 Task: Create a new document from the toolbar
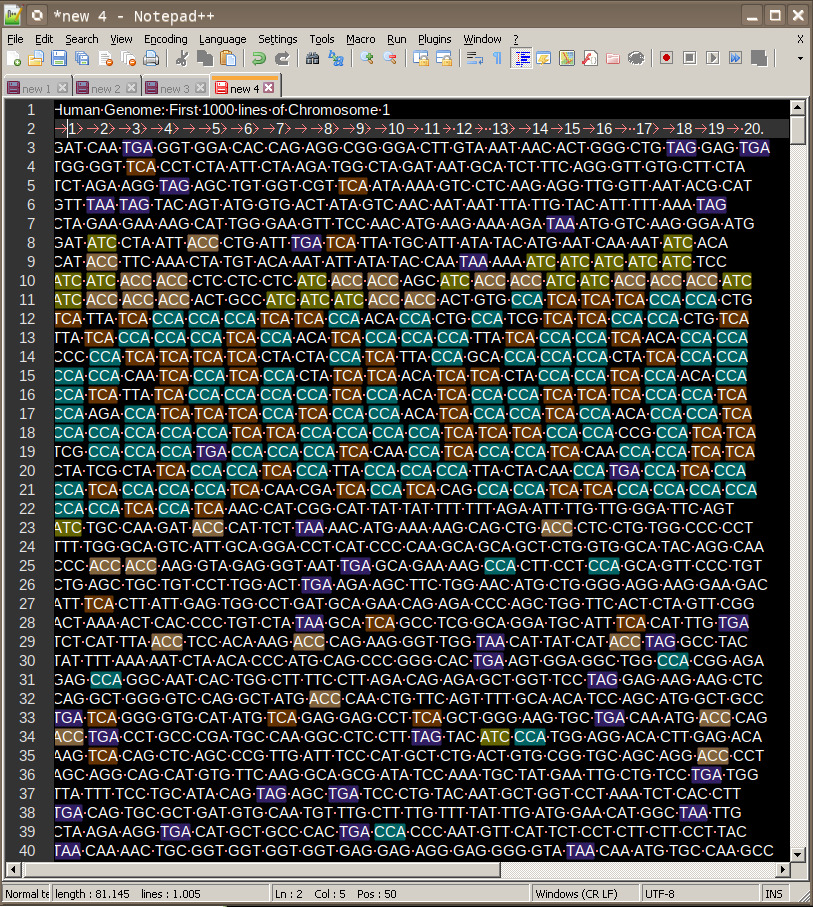(x=13, y=59)
